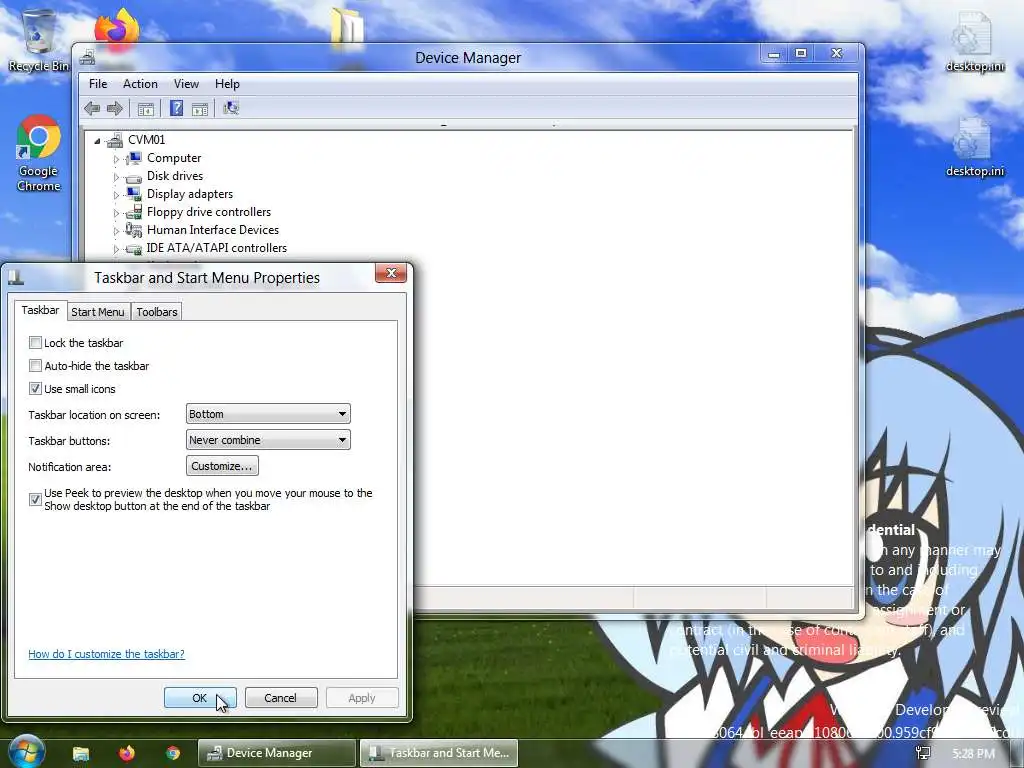The width and height of the screenshot is (1024, 768).
Task: Select the lower desktop.ini file icon
Action: click(x=974, y=148)
